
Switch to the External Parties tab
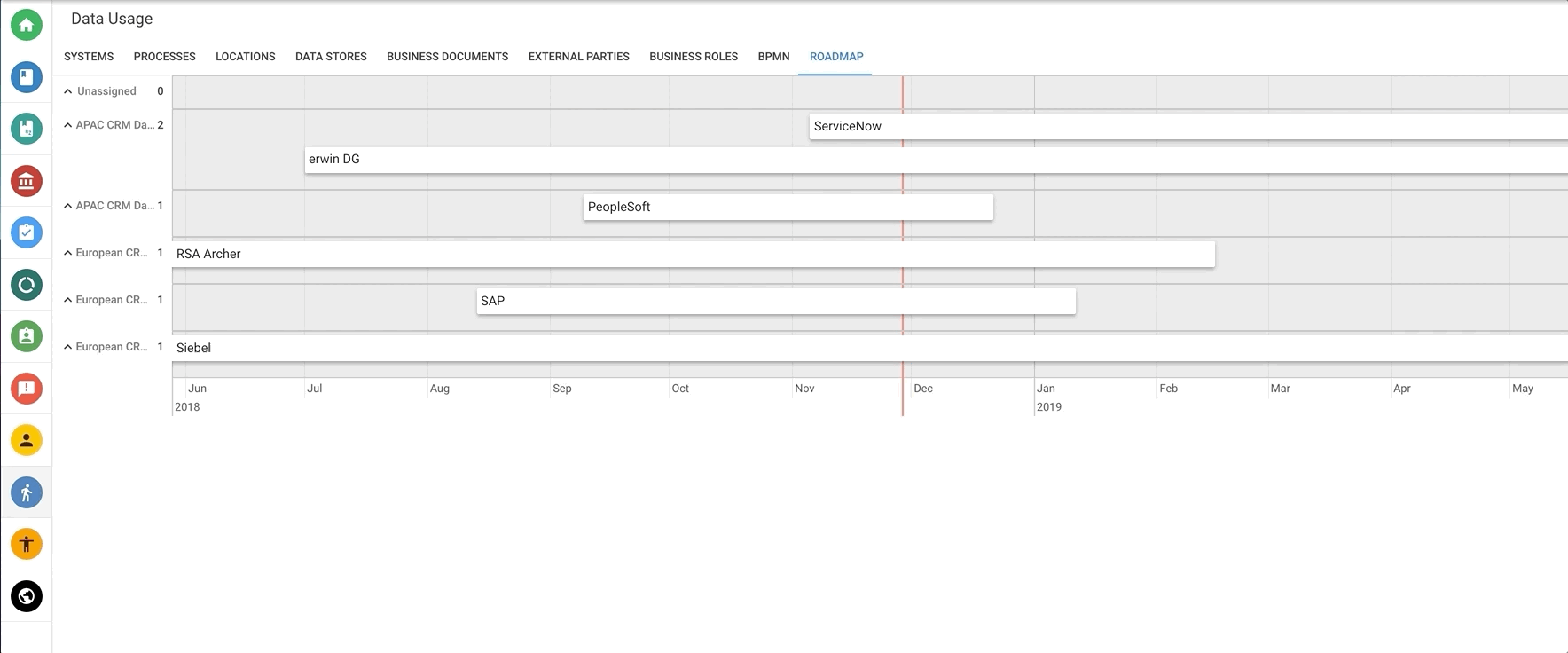coord(579,57)
